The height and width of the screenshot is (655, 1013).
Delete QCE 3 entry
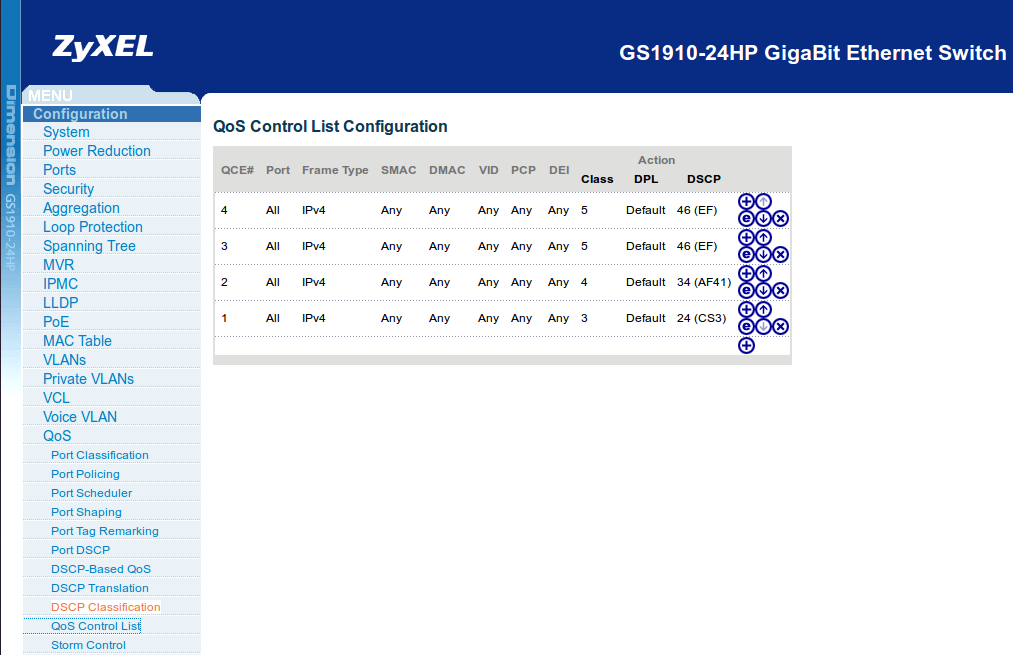tap(780, 255)
